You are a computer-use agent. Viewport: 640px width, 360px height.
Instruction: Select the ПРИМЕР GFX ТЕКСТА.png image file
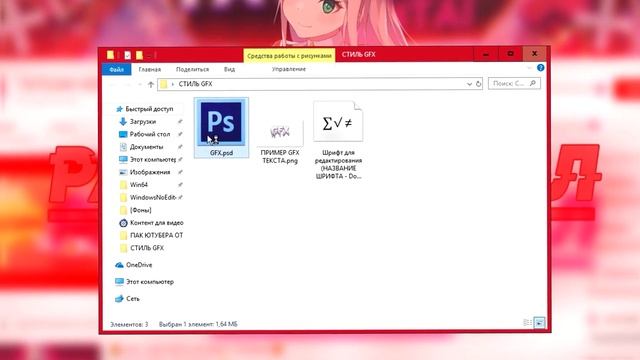[x=280, y=142]
